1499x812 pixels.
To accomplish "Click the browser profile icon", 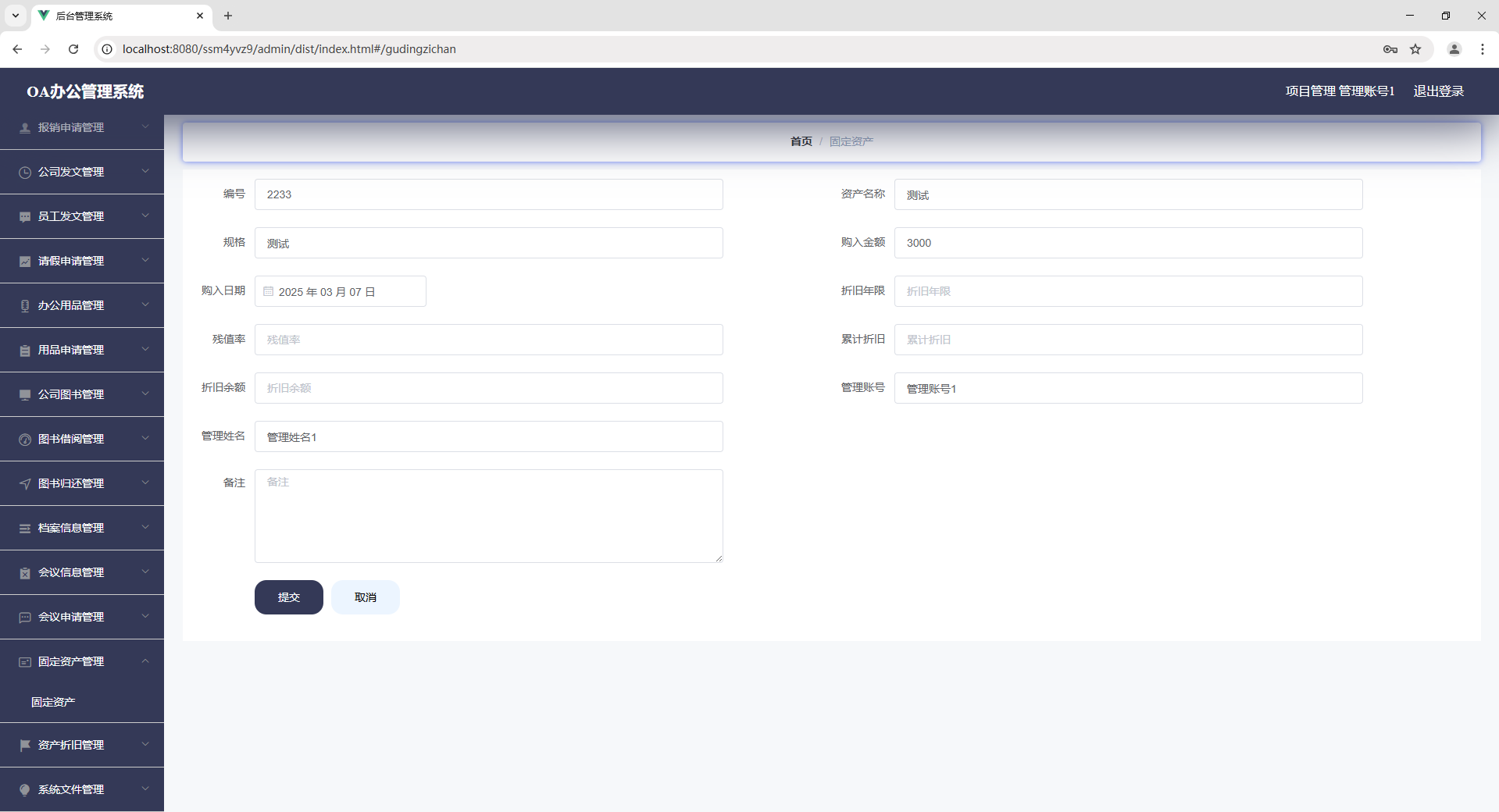I will [1454, 48].
